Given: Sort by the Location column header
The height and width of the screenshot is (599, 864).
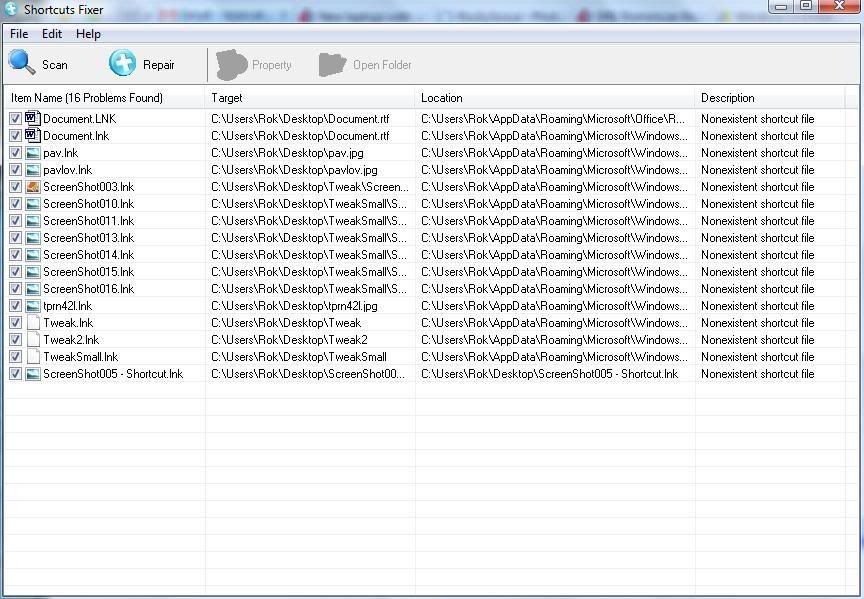Looking at the screenshot, I should point(555,98).
